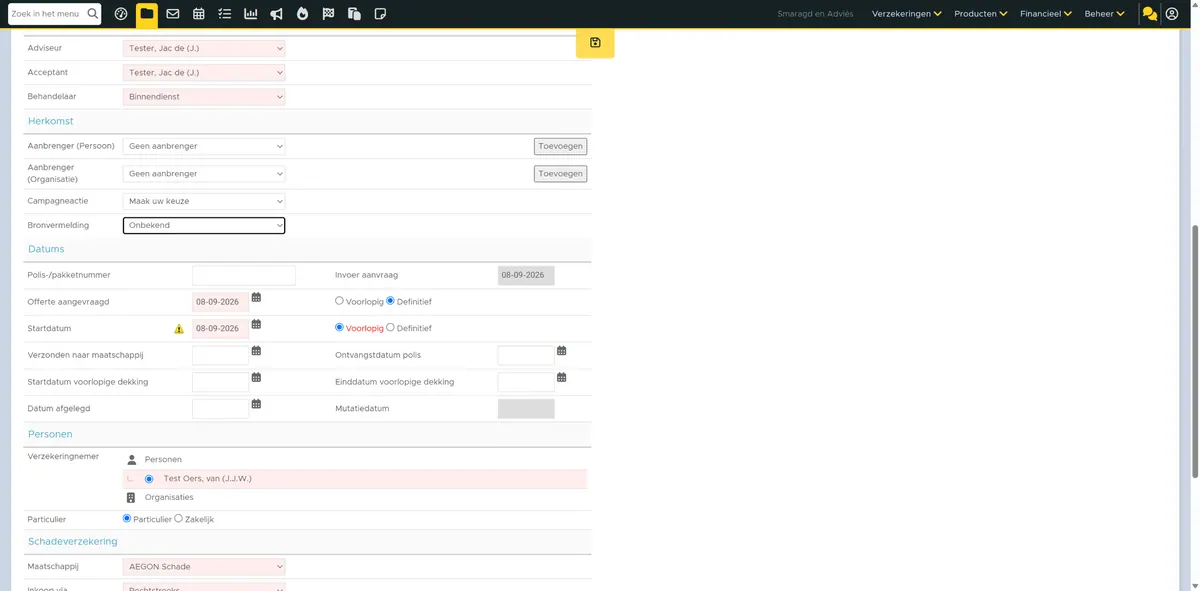Open the mail envelope icon
The image size is (1200, 591).
pyautogui.click(x=173, y=14)
